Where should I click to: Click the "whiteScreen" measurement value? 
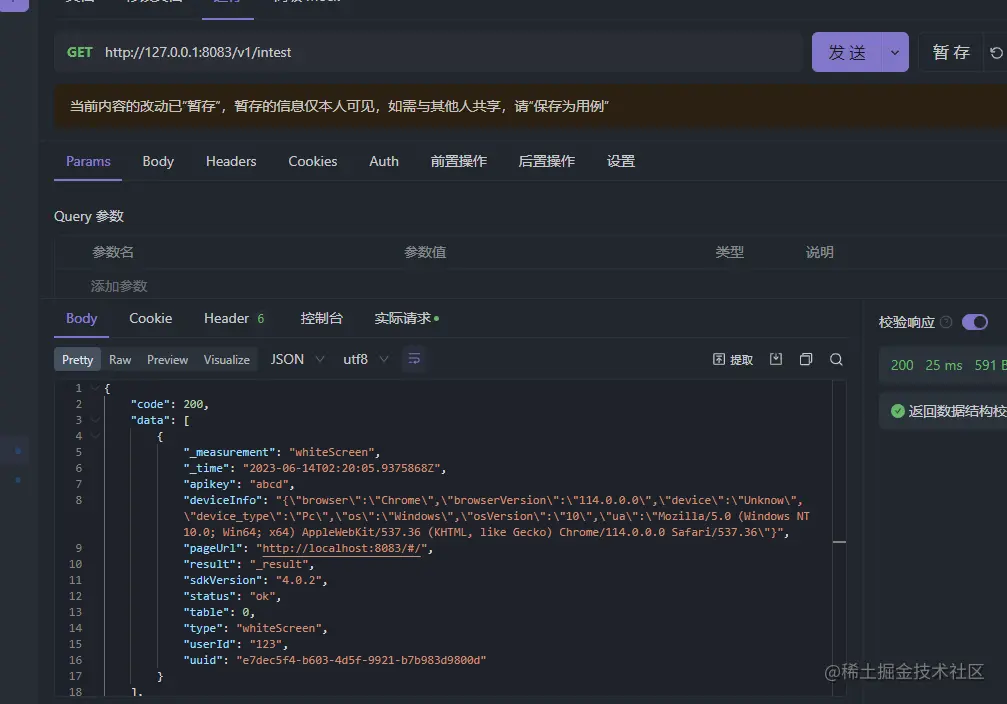coord(331,452)
